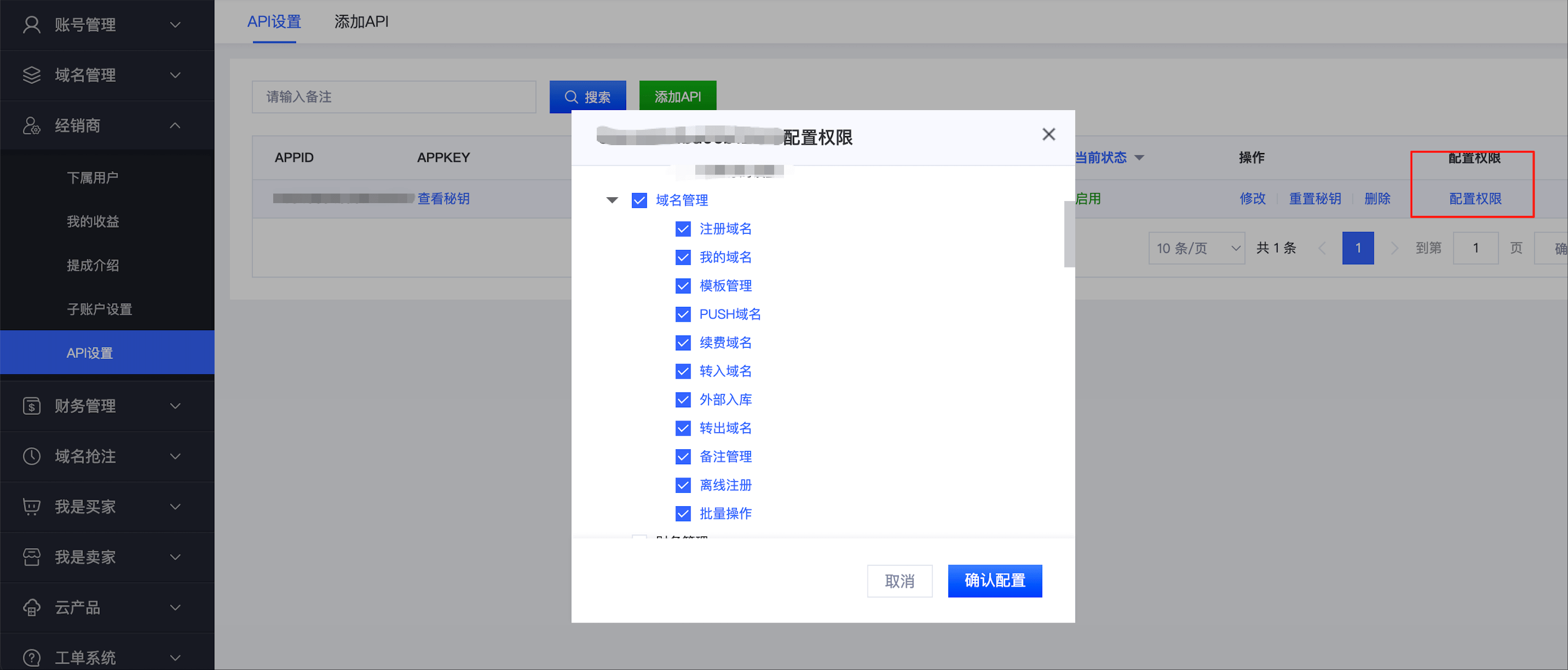Screen dimensions: 1568x670
Task: Collapse the 域名管理 tree node triangle
Action: [612, 200]
